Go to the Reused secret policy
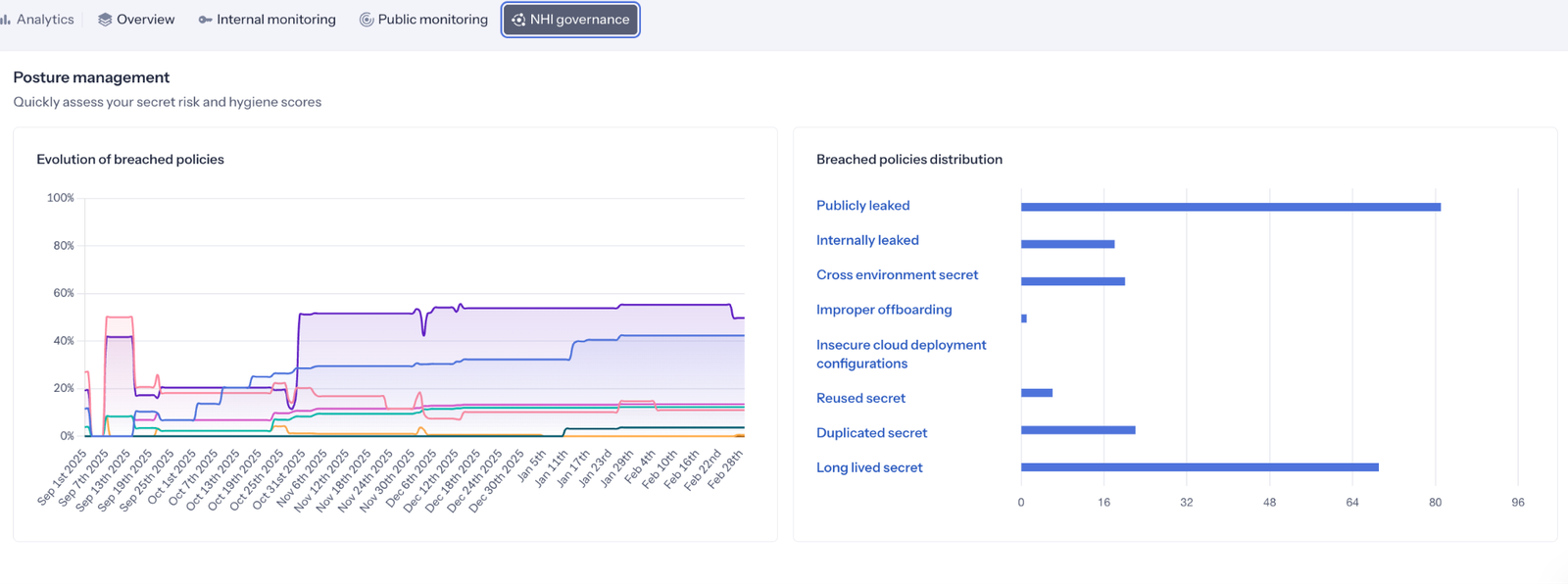Viewport: 1568px width, 584px height. click(x=860, y=398)
